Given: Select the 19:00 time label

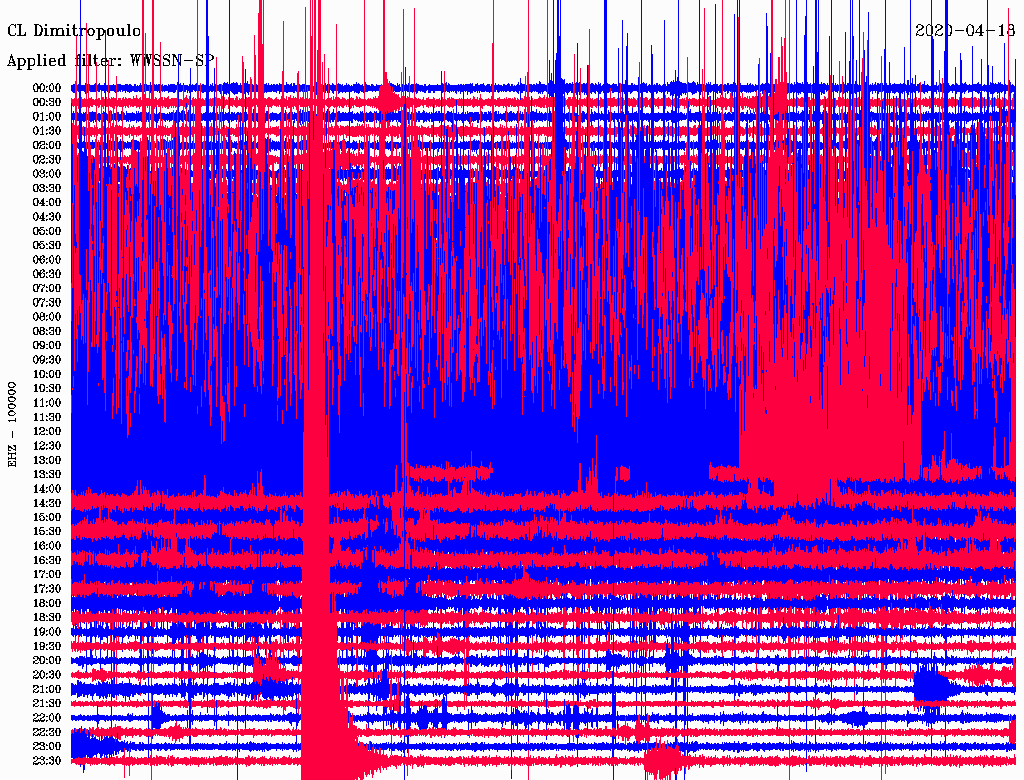Looking at the screenshot, I should (x=48, y=632).
